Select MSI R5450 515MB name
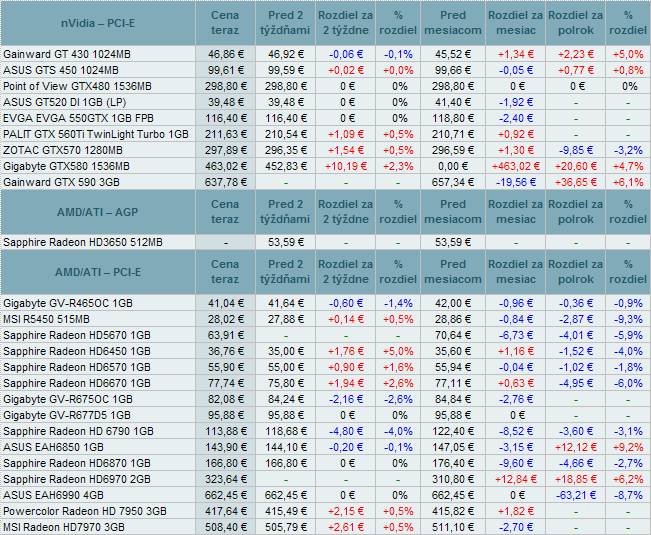Image resolution: width=651 pixels, height=535 pixels. click(x=46, y=319)
